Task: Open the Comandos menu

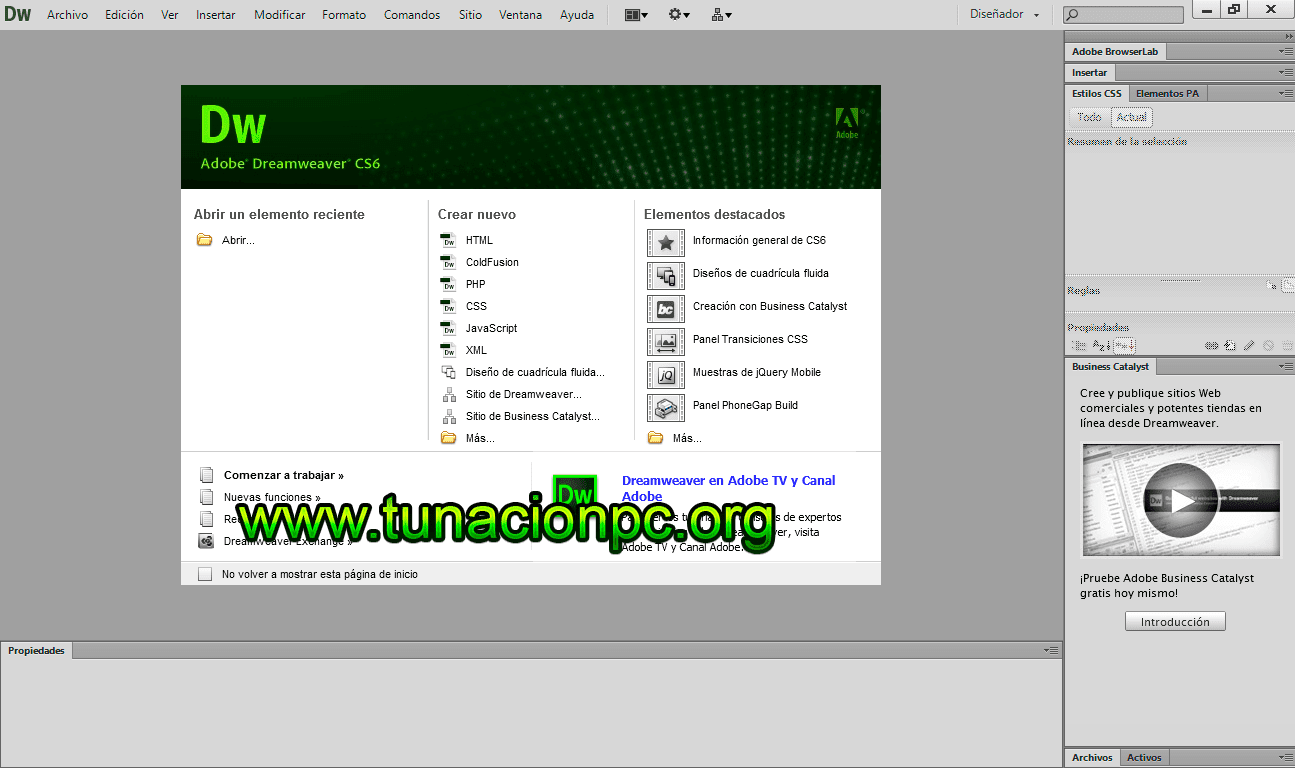Action: point(412,14)
